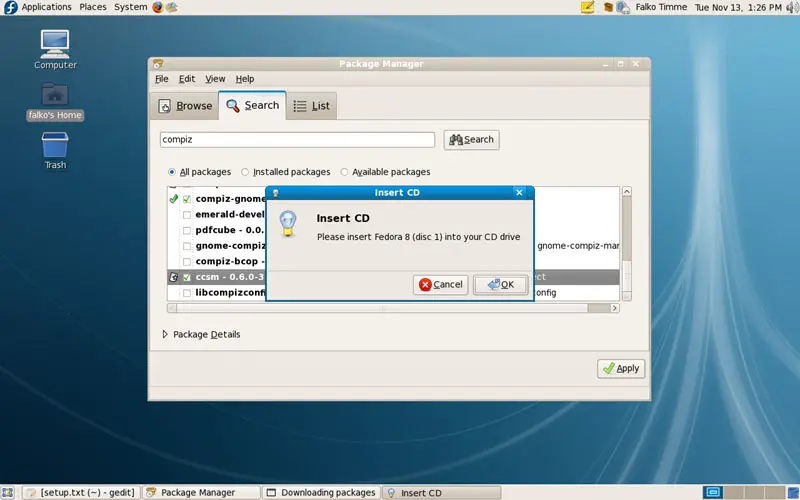Open the sticky notes applet icon
Viewport: 800px width, 500px height.
point(588,7)
